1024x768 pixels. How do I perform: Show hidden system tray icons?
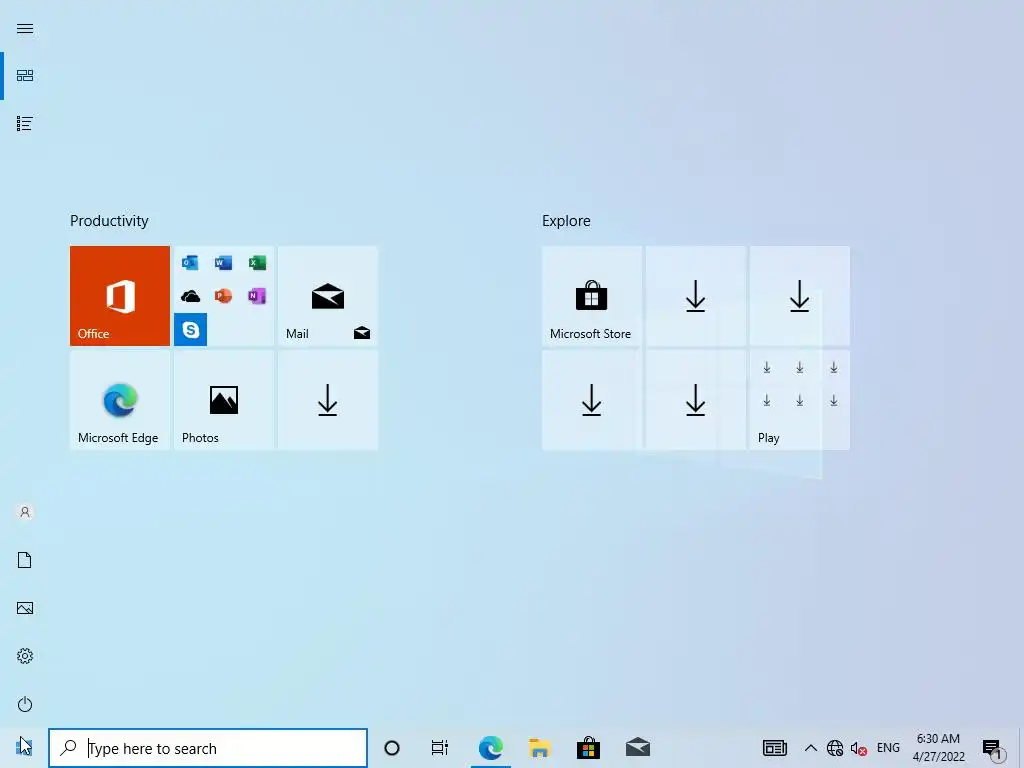tap(810, 748)
